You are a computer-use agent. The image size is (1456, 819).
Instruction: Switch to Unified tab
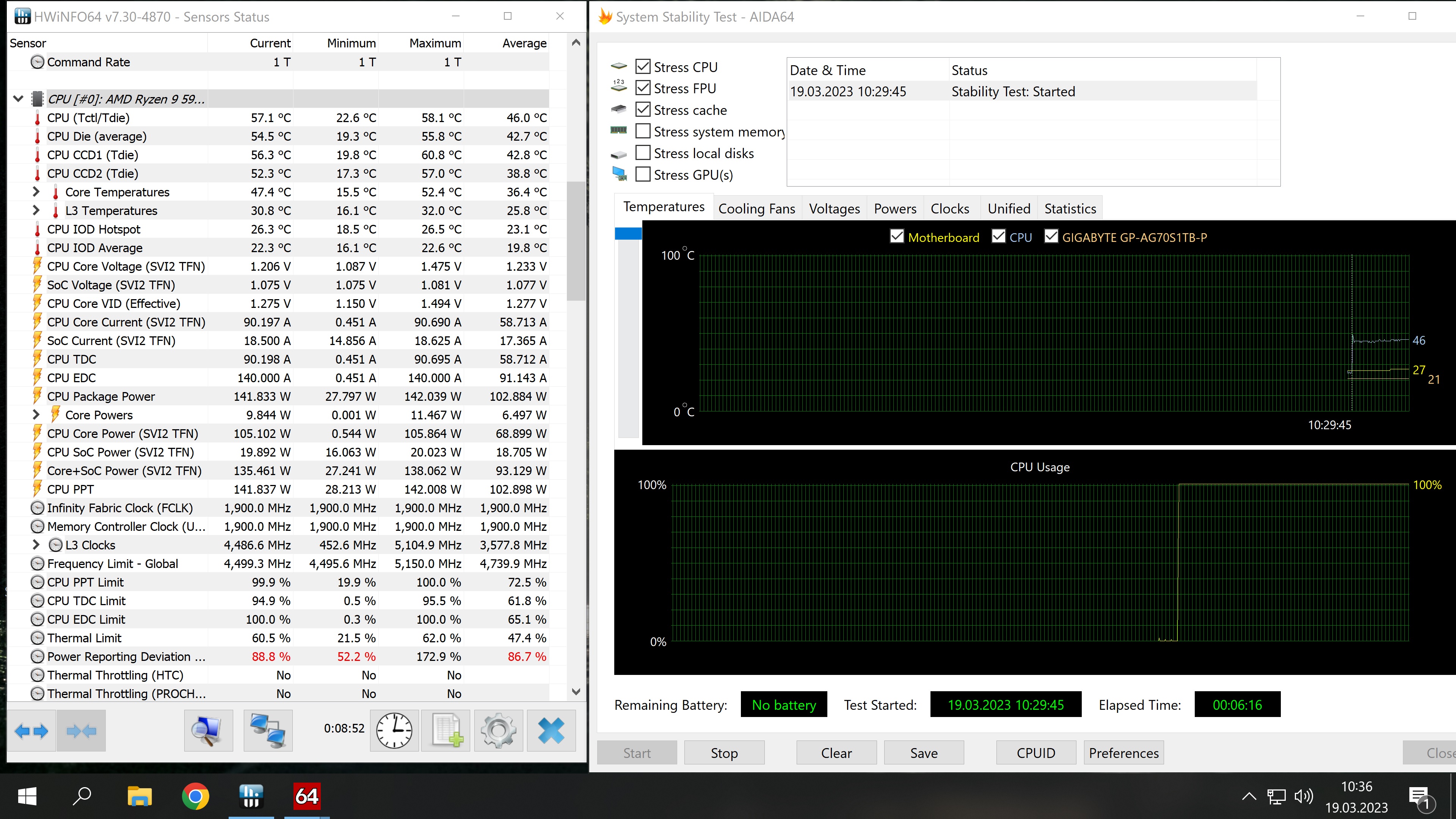[x=1009, y=209]
